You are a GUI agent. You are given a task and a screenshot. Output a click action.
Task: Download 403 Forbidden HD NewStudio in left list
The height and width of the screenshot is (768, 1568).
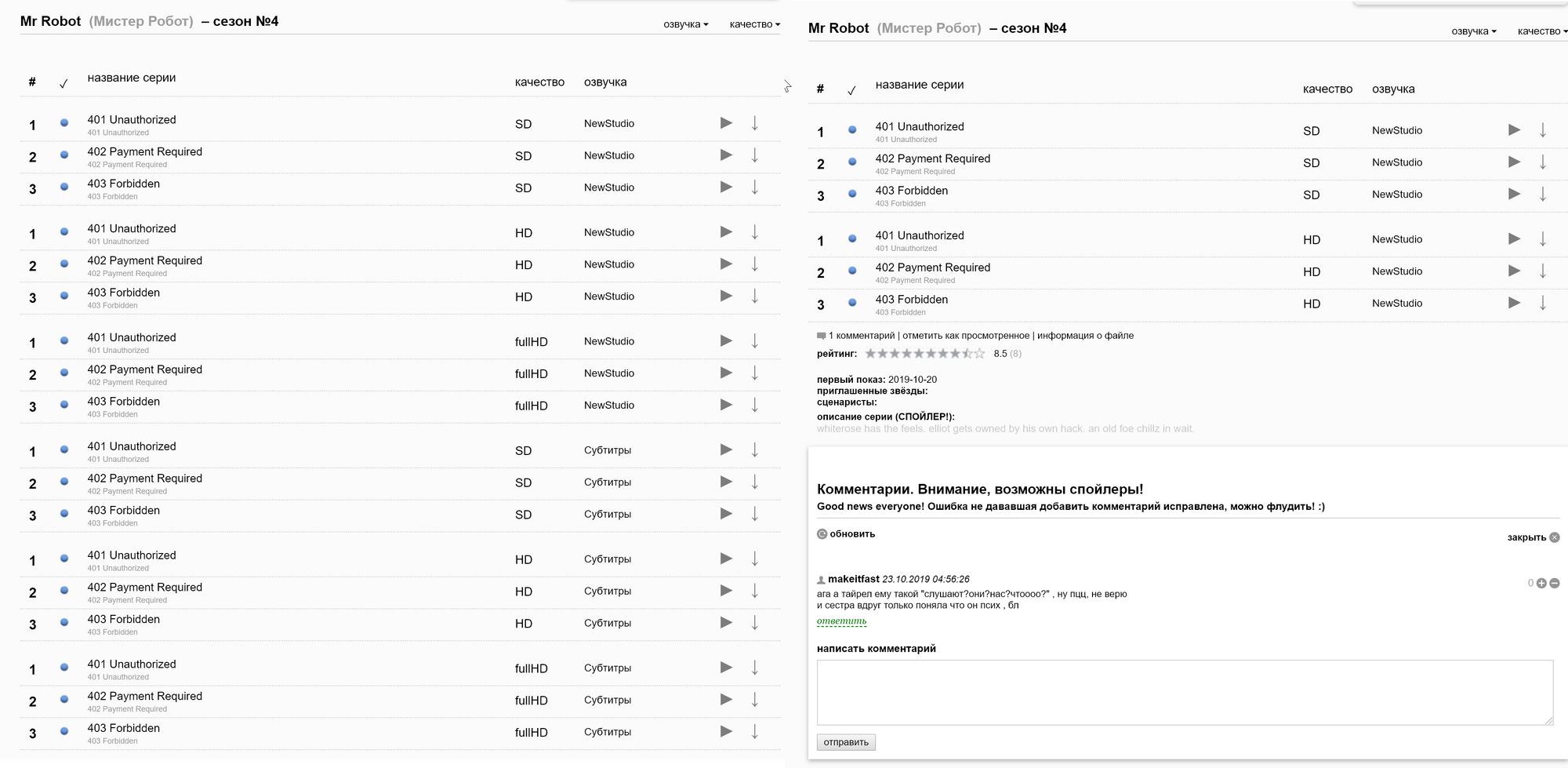[755, 297]
